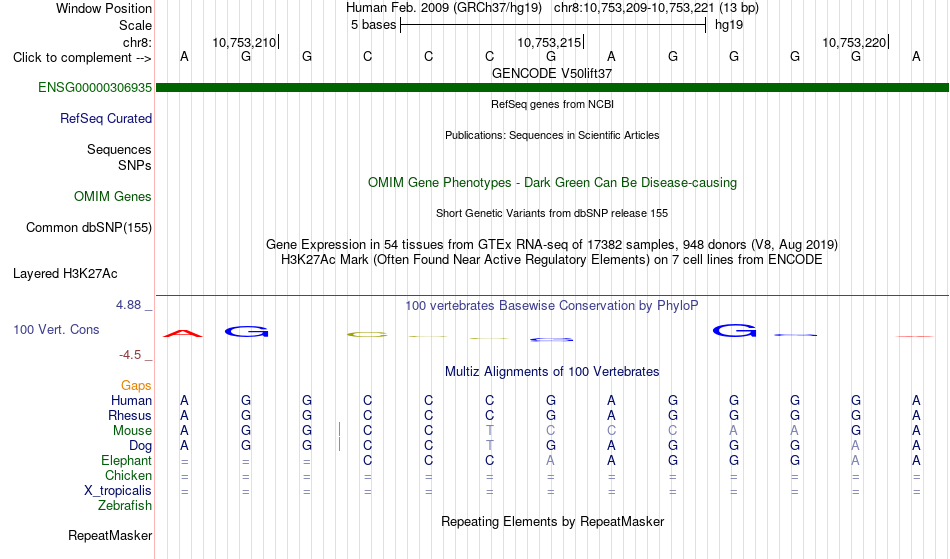The width and height of the screenshot is (950, 559).
Task: Click the -4.5 conservation axis value
Action: (x=130, y=355)
